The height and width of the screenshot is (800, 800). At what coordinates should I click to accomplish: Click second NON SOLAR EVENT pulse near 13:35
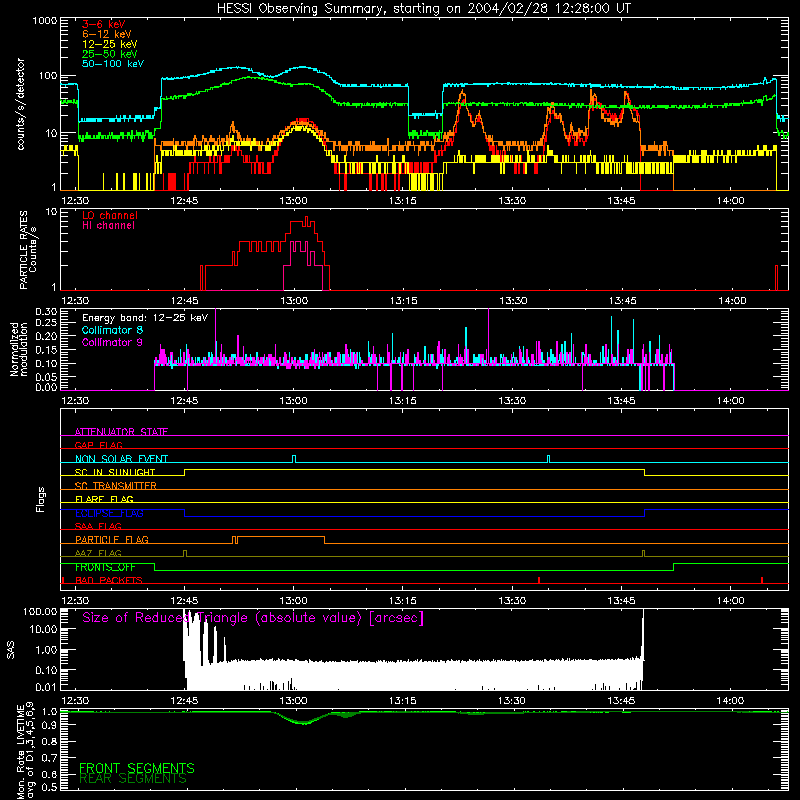click(x=548, y=459)
